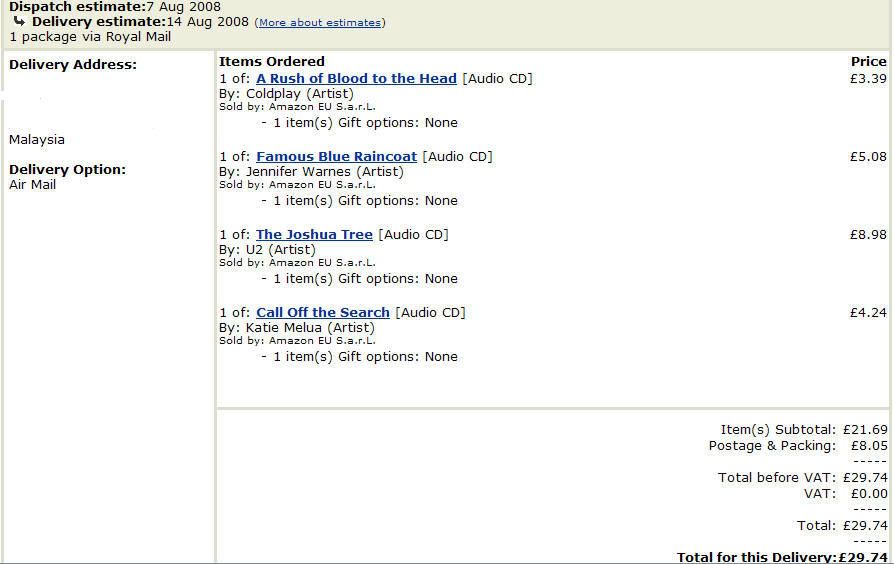Click the Postage & Packing amount £8.05

click(x=868, y=445)
